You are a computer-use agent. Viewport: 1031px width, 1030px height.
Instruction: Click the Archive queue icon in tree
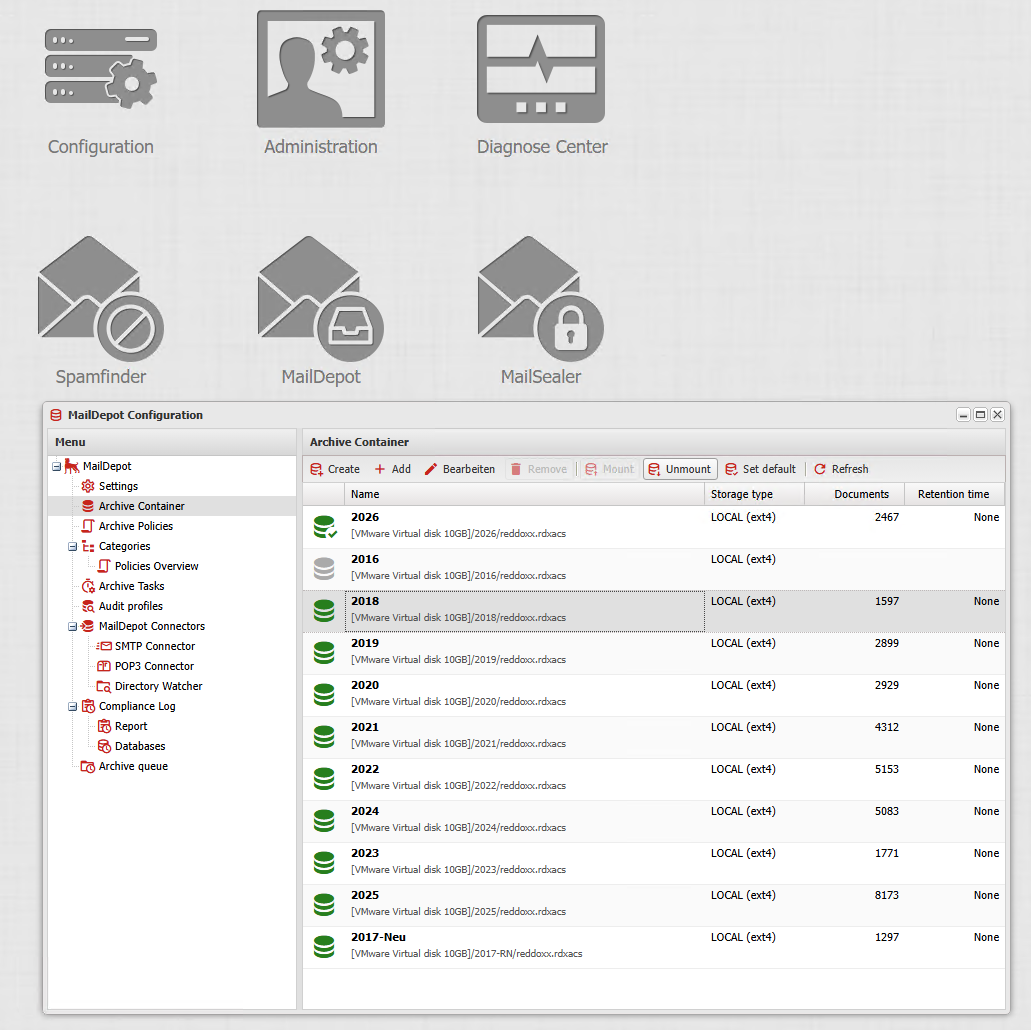click(87, 766)
